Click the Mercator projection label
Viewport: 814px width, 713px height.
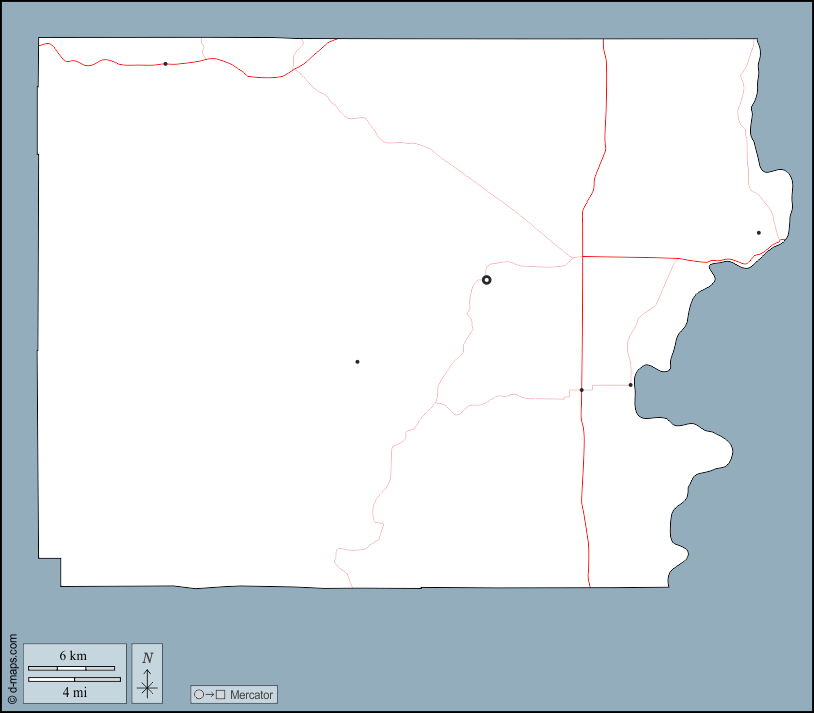tap(251, 694)
